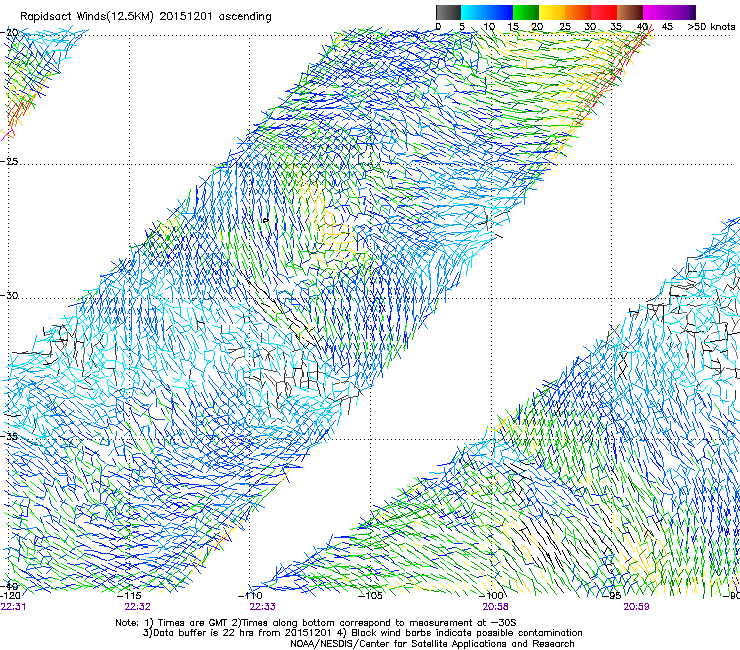Click the -30 latitude axis label
Image resolution: width=740 pixels, height=650 pixels.
point(10,296)
